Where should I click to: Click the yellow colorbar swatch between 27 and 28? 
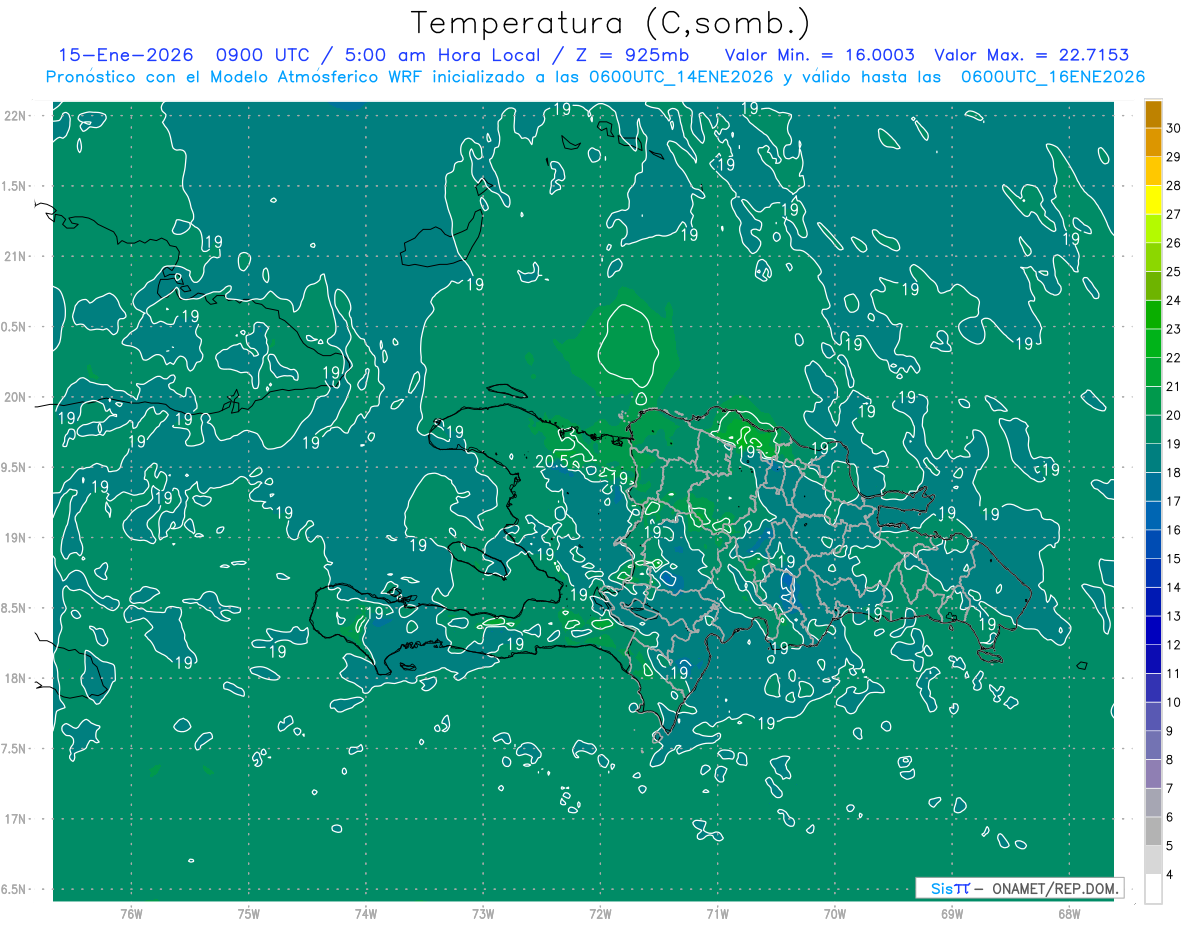pos(1153,199)
